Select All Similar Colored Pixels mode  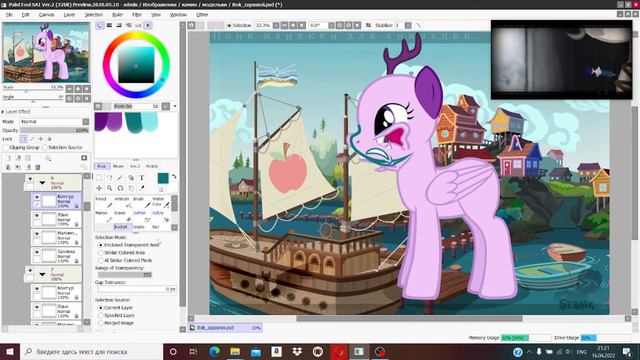click(100, 260)
